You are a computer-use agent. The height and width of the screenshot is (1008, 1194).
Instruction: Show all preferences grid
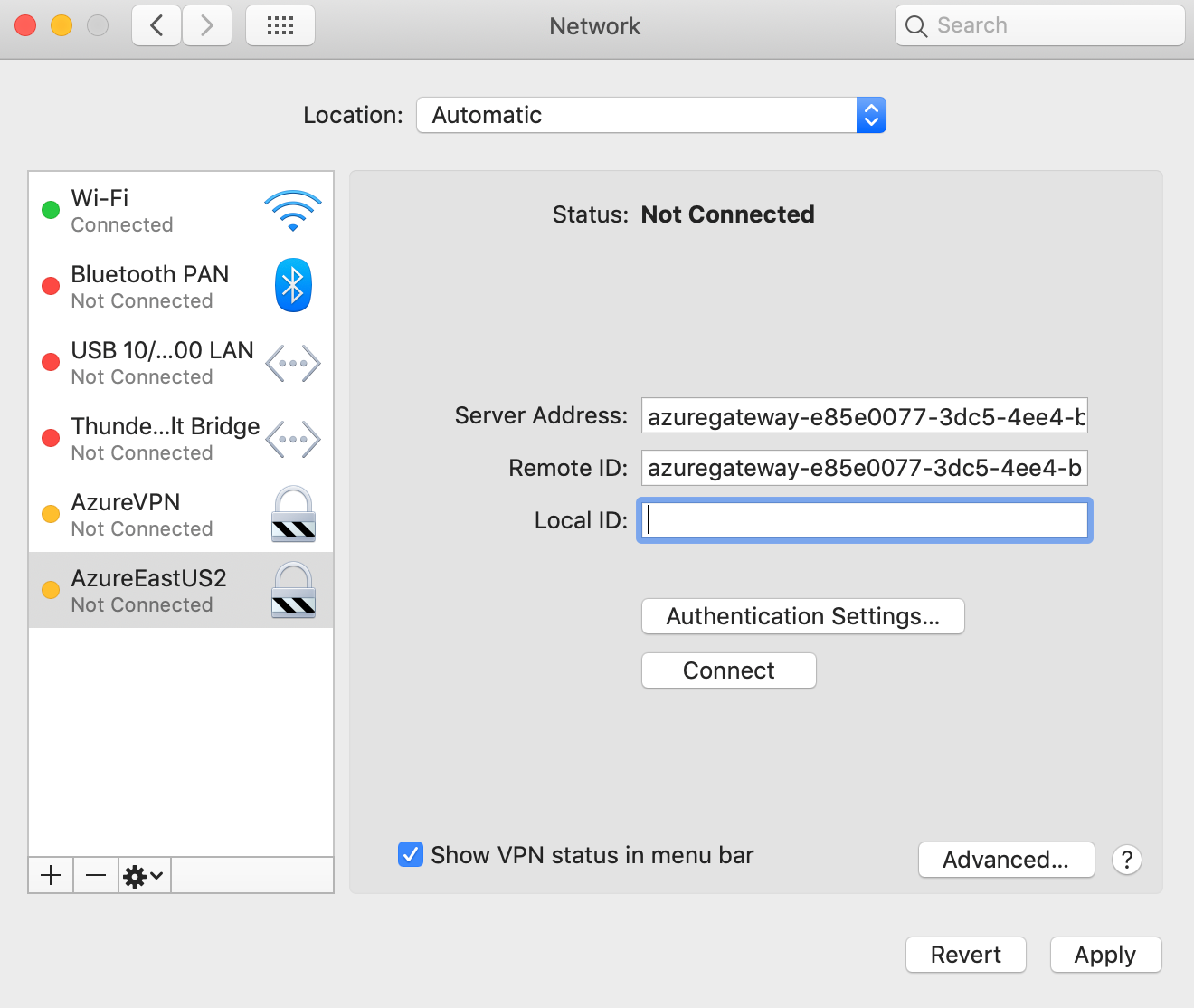[x=280, y=25]
